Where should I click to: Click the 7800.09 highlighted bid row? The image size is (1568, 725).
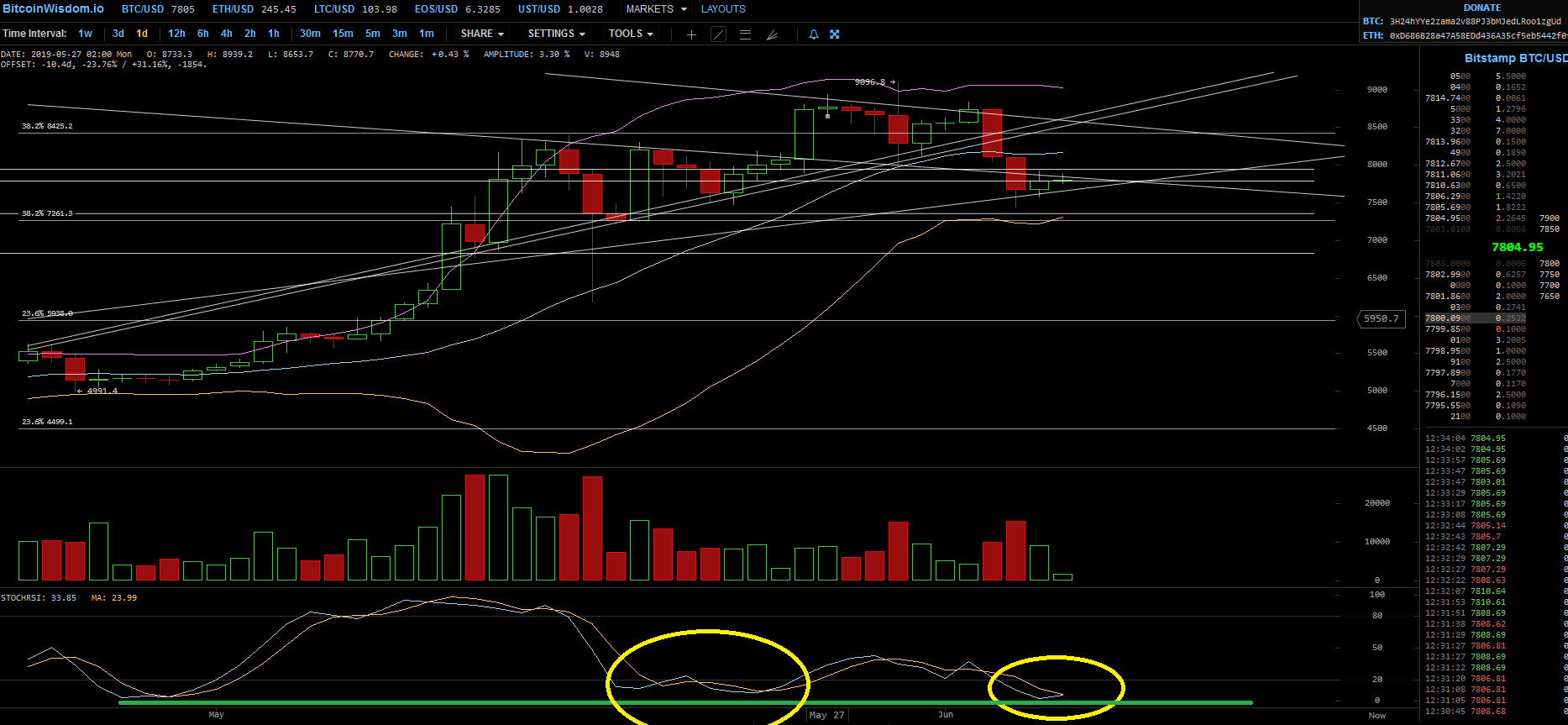click(x=1476, y=318)
